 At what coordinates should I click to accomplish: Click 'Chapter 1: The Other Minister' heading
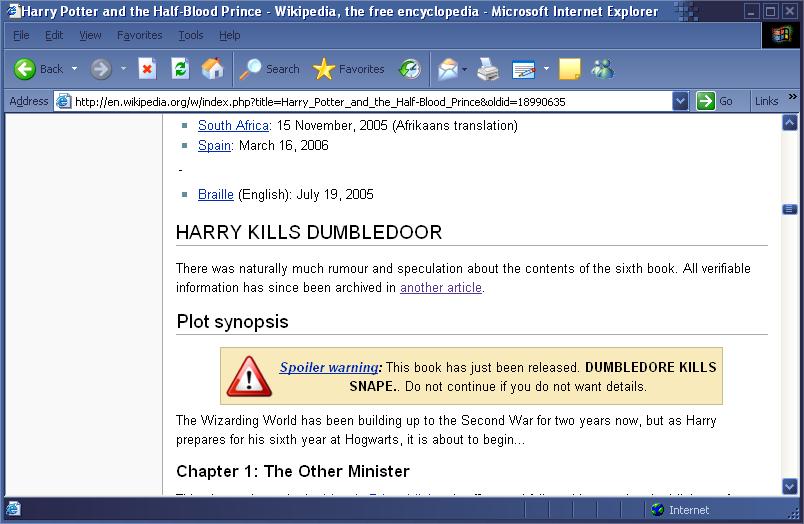(x=293, y=472)
